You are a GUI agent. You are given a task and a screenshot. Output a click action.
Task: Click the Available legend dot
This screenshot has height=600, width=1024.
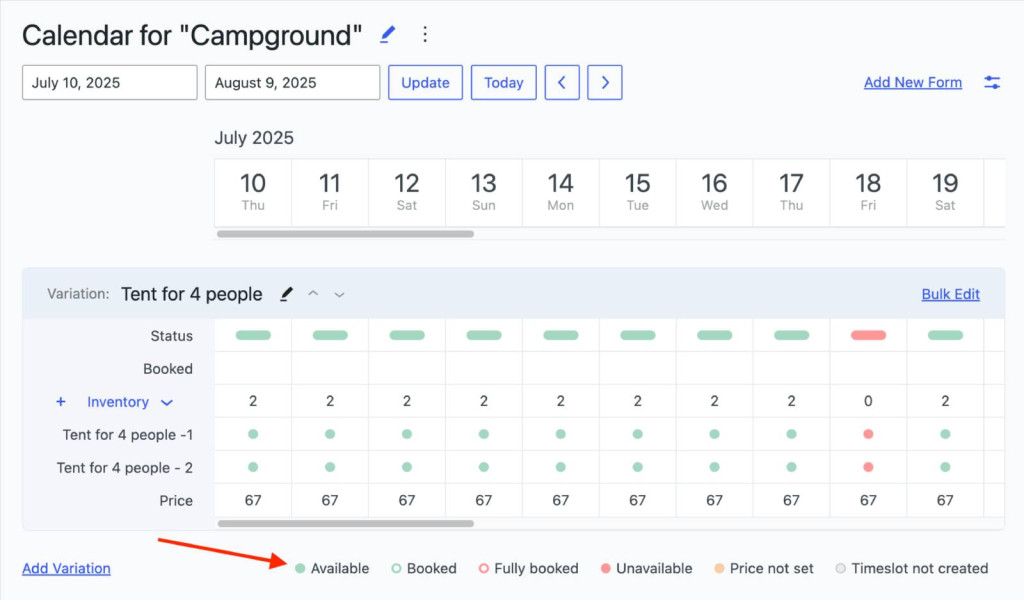(x=298, y=568)
